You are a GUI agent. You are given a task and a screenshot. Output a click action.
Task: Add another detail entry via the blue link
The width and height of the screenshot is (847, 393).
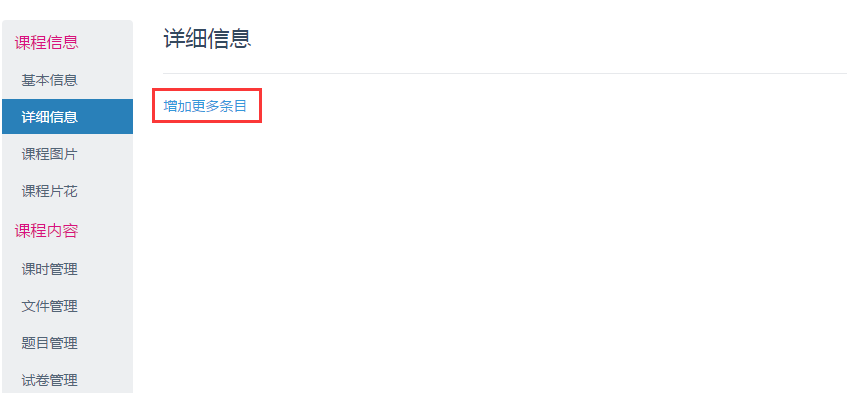205,106
